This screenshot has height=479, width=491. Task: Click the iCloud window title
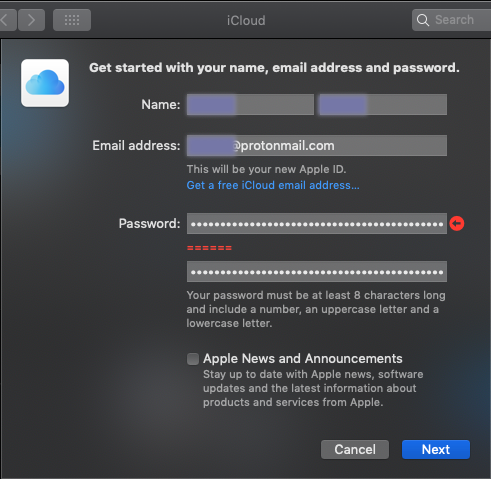pos(246,21)
